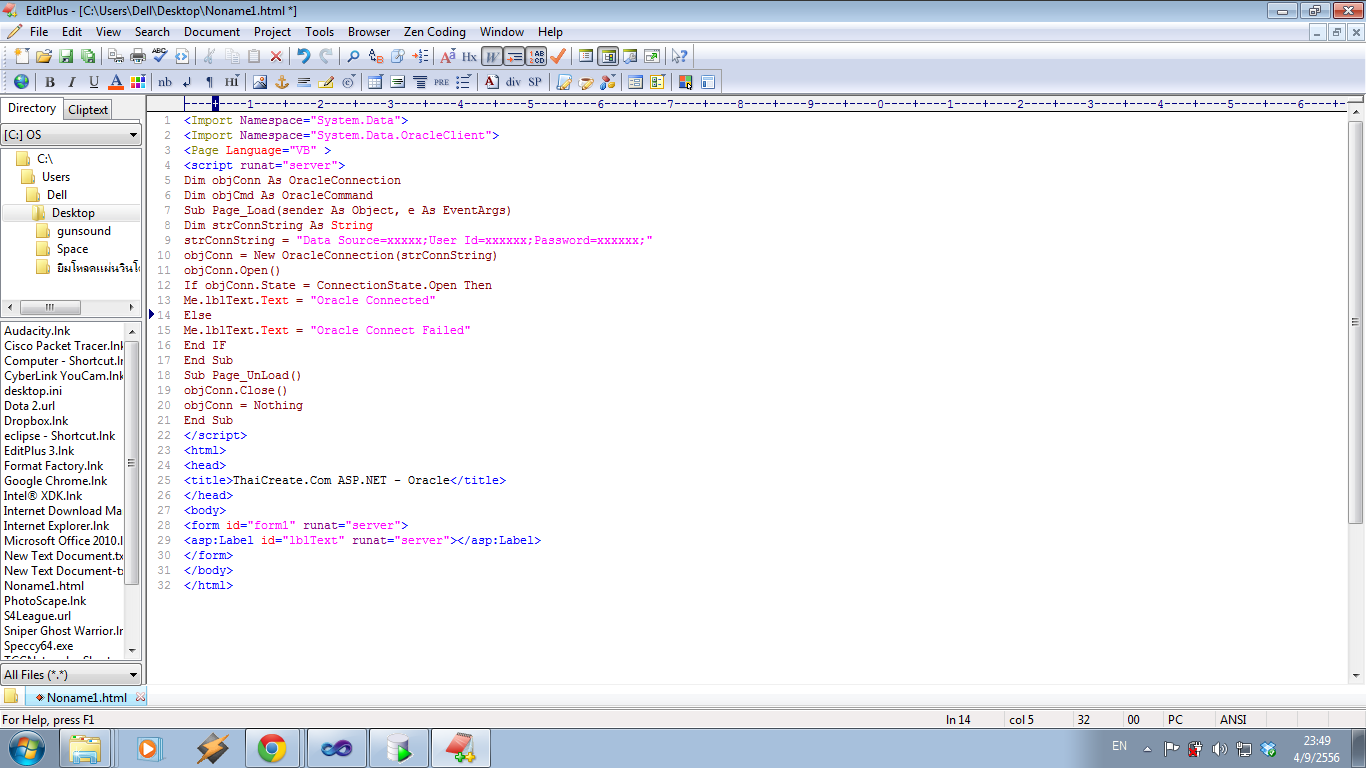Screen dimensions: 1366x768
Task: Select Google Chrome.lnk in file list
Action: click(55, 481)
